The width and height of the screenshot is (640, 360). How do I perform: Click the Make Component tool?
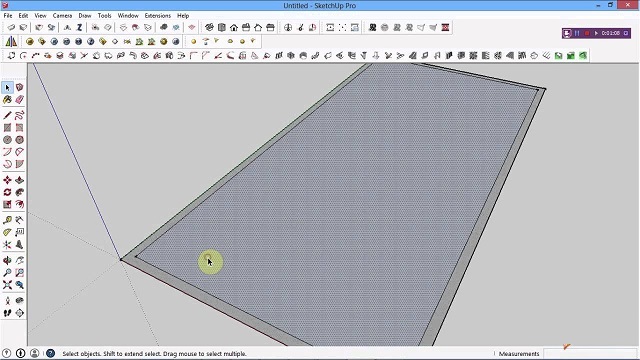(19, 87)
